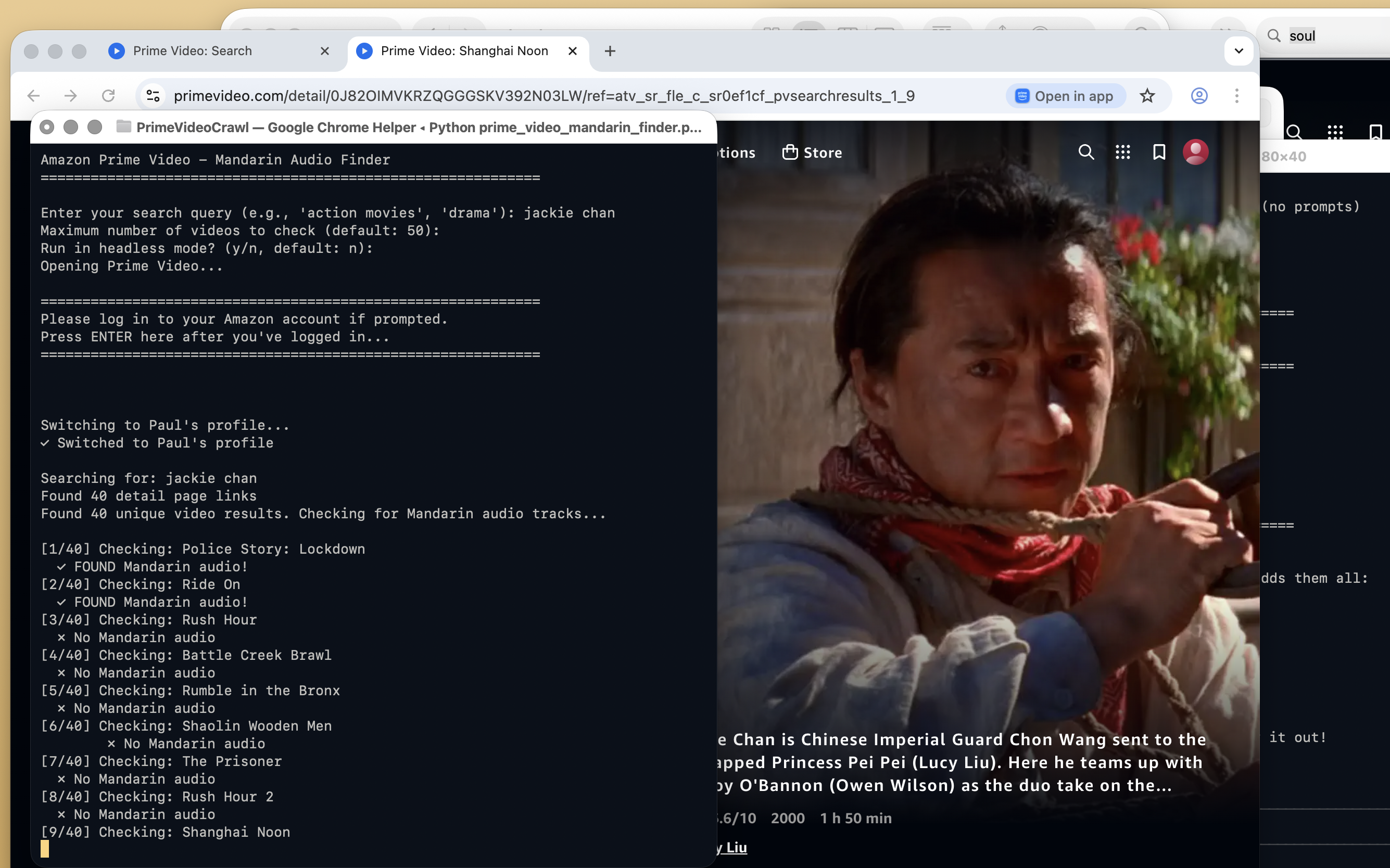This screenshot has height=868, width=1390.
Task: Click the new tab plus button
Action: (609, 51)
